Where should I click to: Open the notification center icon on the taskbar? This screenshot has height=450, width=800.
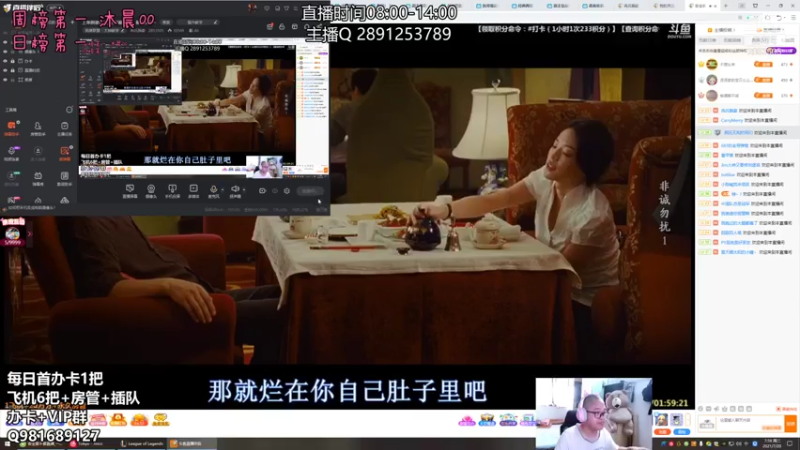click(790, 444)
